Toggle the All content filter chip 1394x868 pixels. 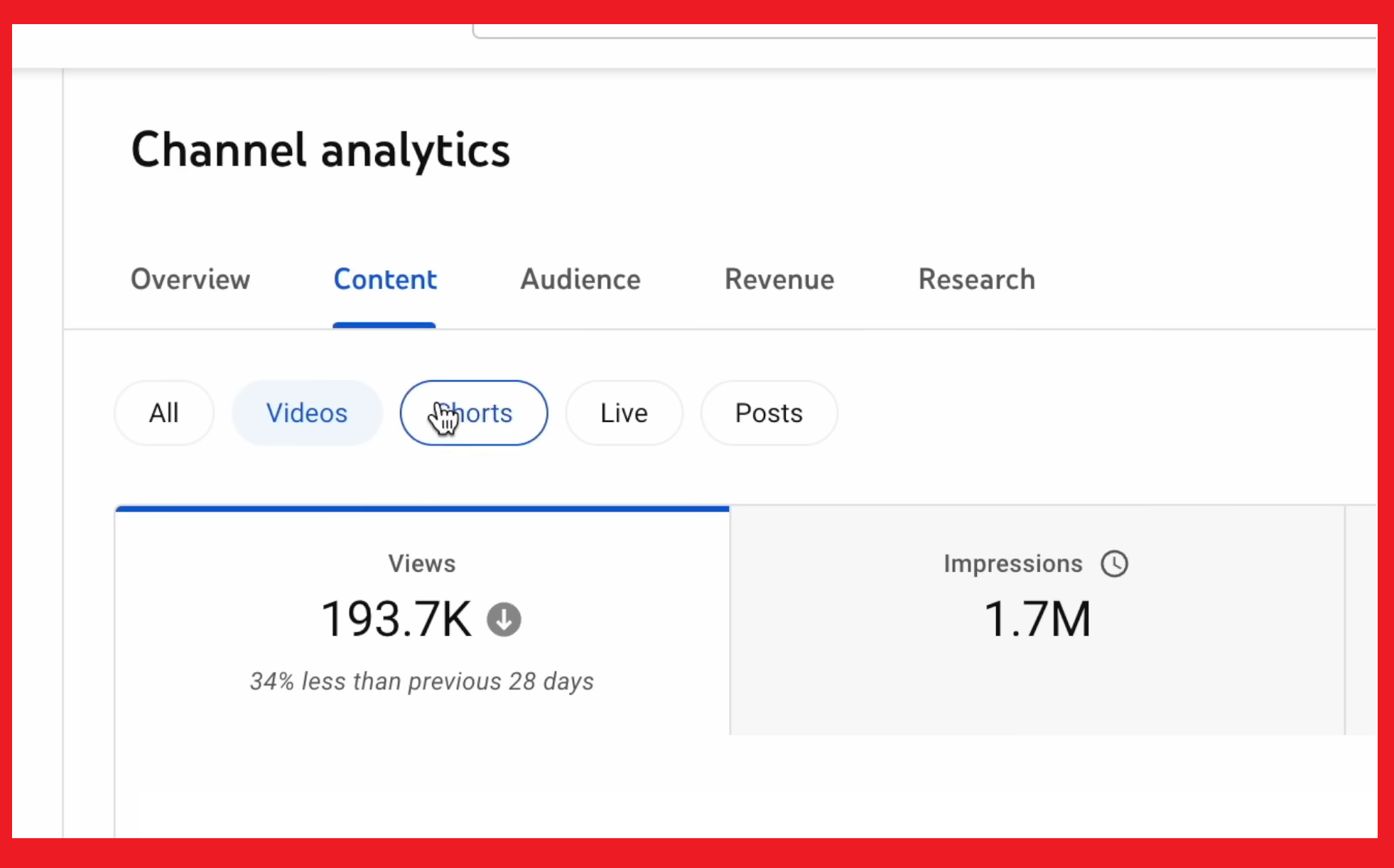[x=163, y=413]
